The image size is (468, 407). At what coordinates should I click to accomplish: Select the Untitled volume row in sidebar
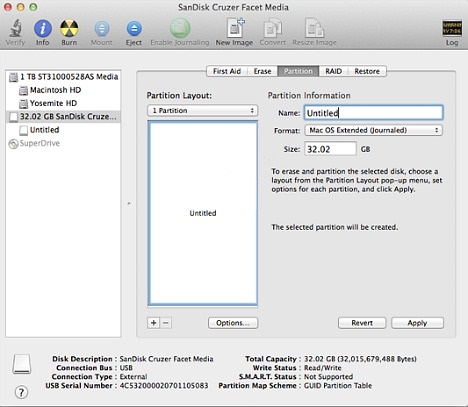pyautogui.click(x=63, y=130)
